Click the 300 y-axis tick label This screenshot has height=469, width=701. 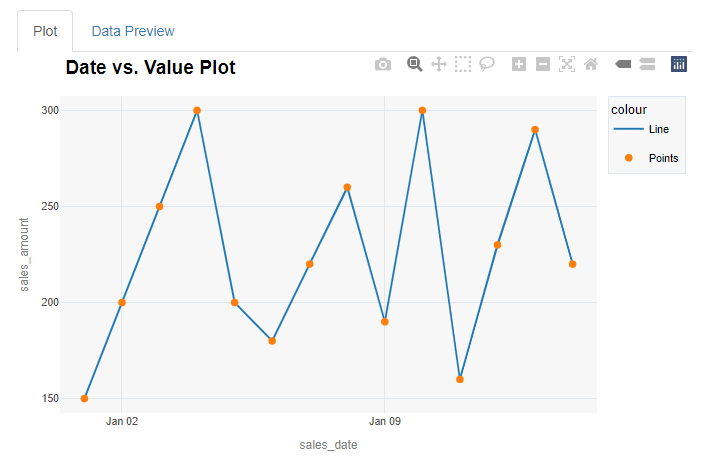50,110
